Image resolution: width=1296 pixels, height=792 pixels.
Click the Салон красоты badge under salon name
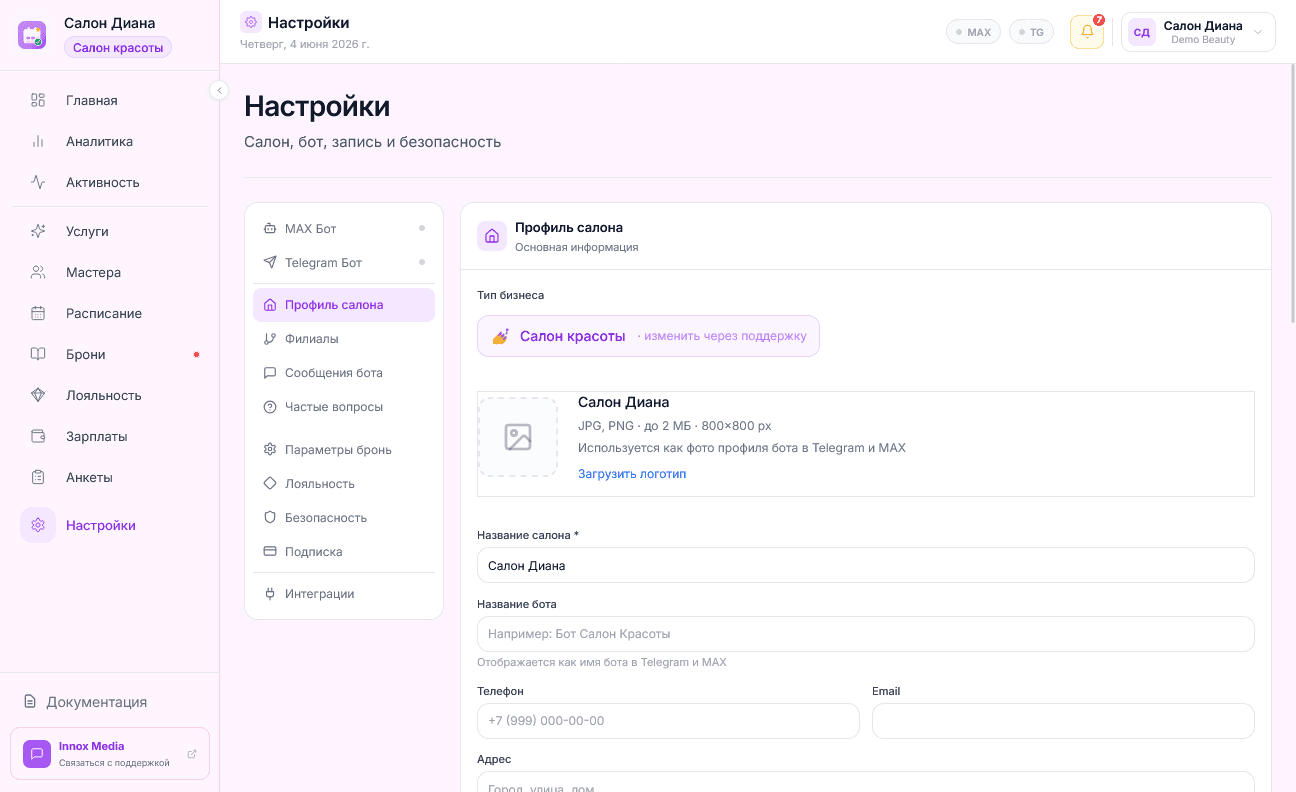coord(118,47)
